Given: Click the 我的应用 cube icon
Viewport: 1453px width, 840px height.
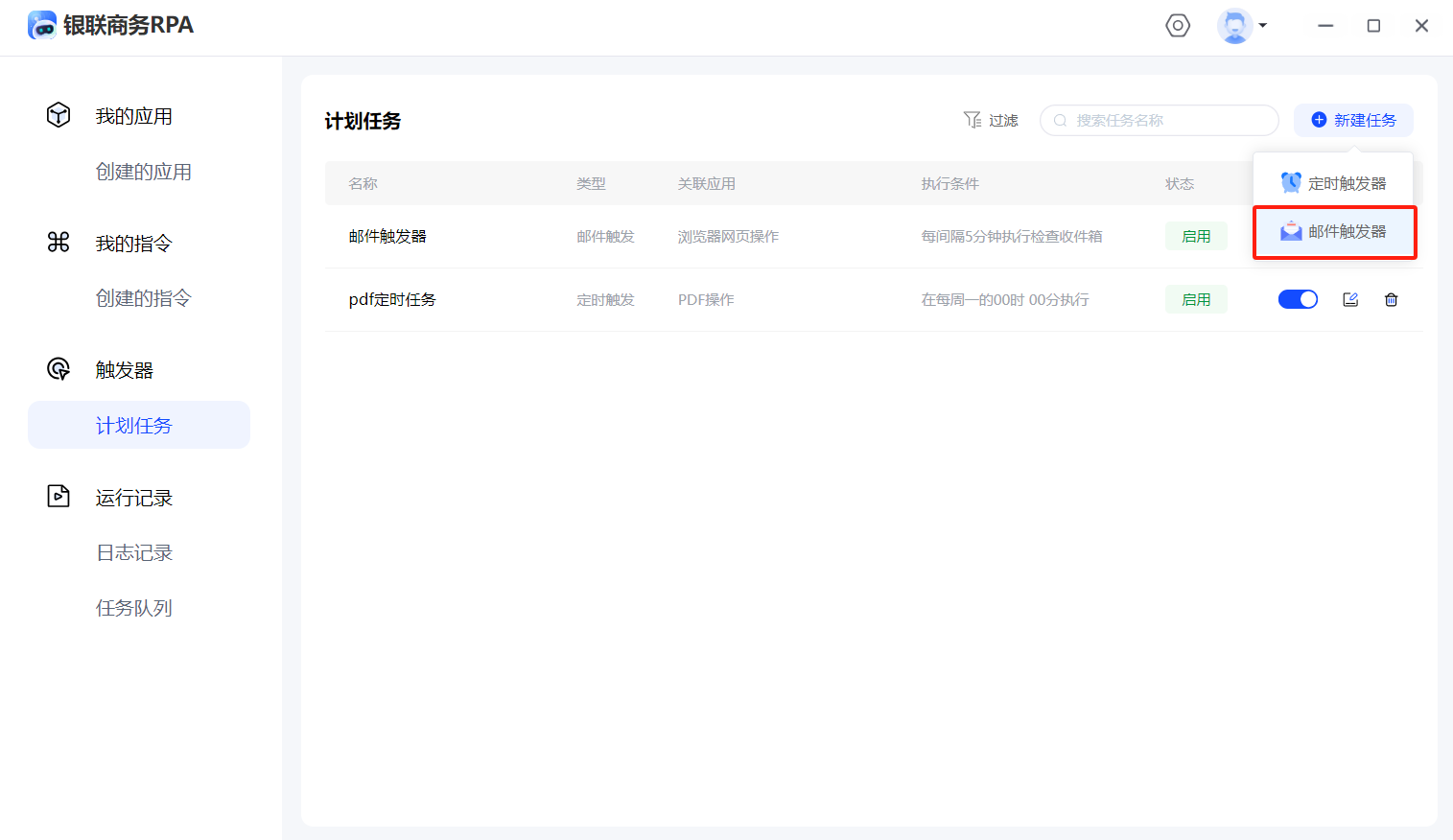Looking at the screenshot, I should point(59,115).
